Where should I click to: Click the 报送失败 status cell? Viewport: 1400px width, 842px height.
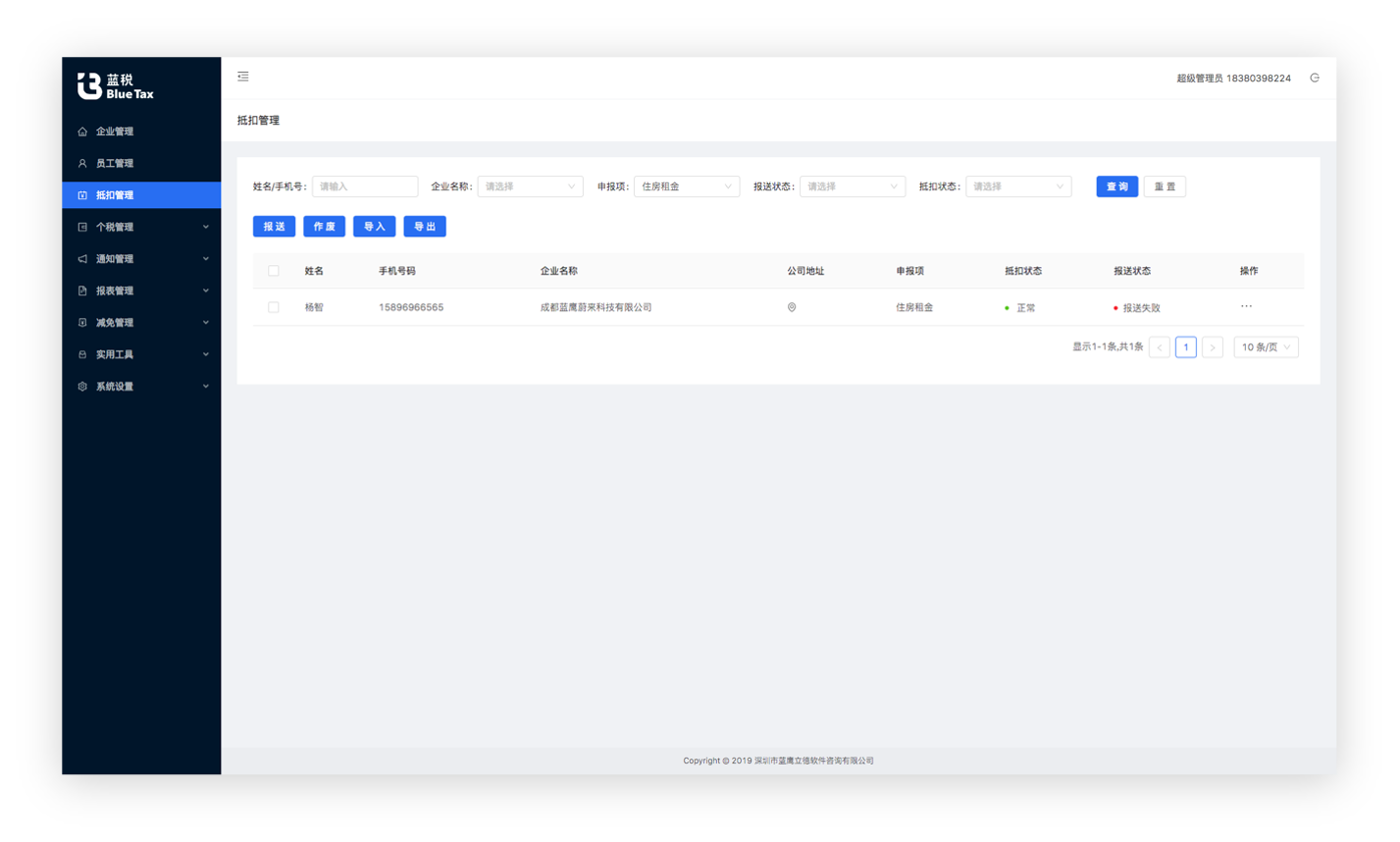tap(1137, 308)
